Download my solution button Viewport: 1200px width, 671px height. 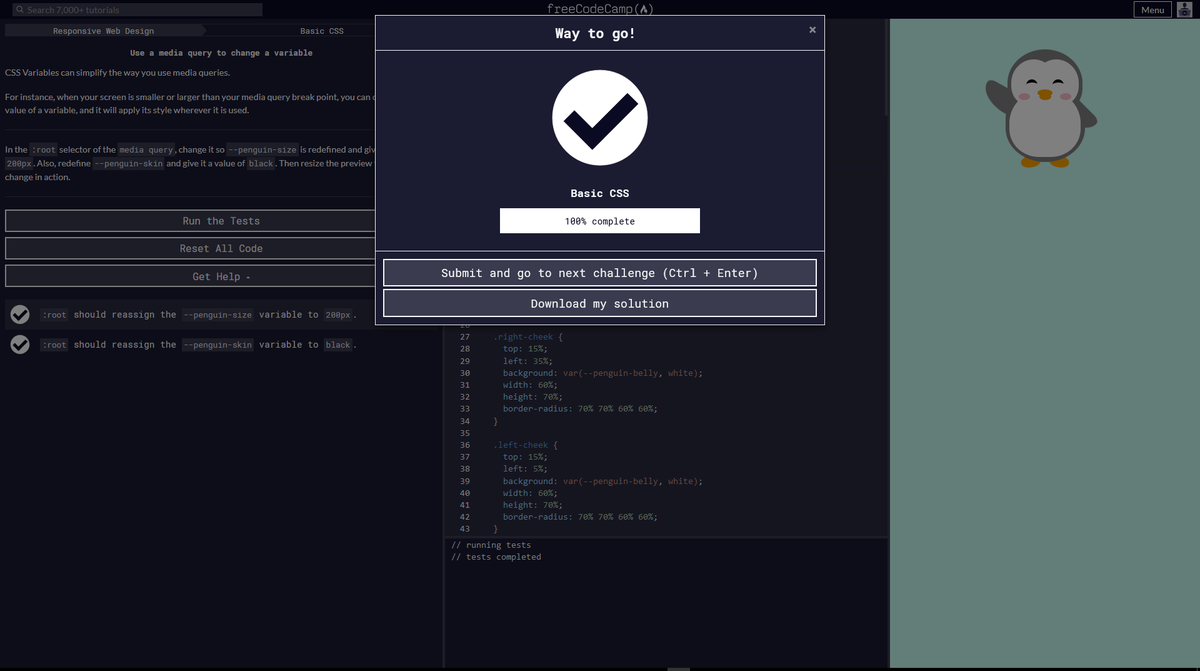(x=600, y=303)
